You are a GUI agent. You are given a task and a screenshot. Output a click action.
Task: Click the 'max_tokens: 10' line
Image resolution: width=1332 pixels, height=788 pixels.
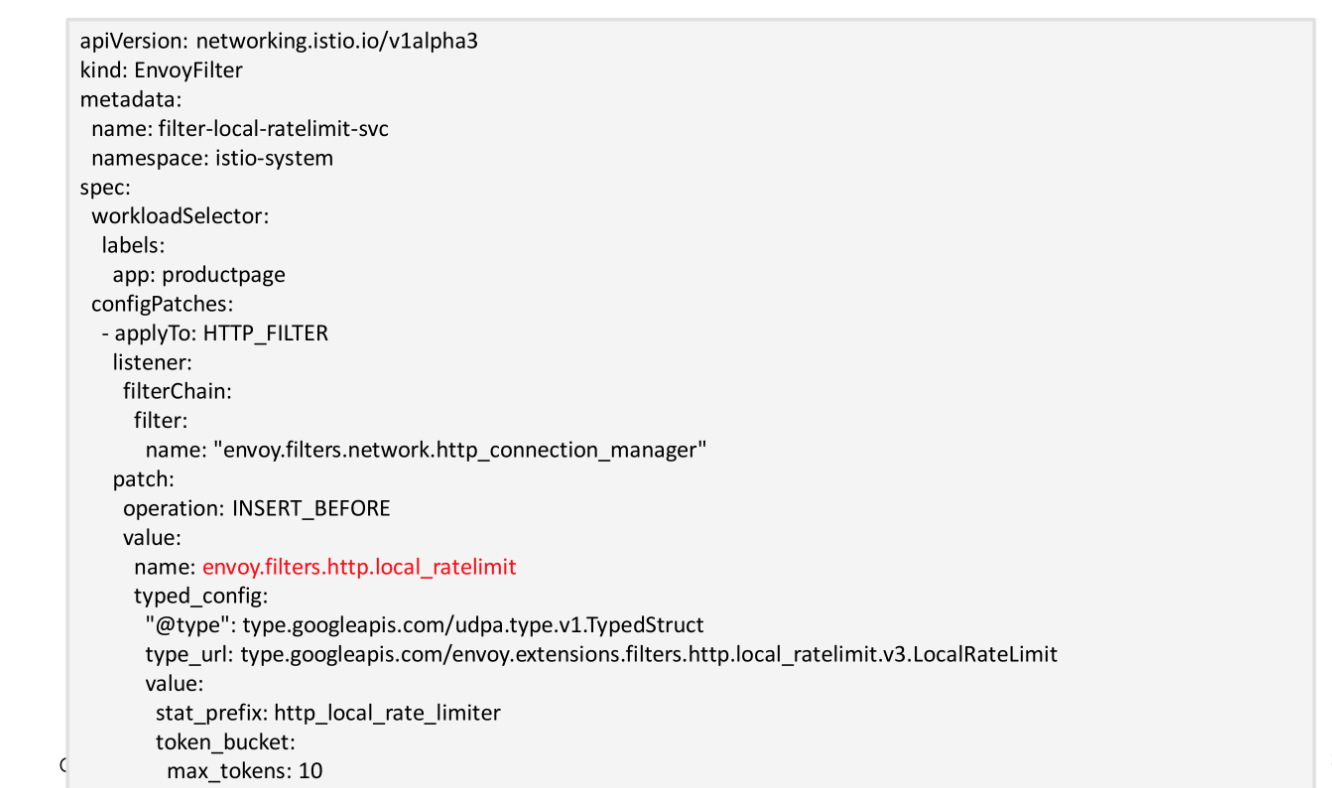tap(244, 771)
